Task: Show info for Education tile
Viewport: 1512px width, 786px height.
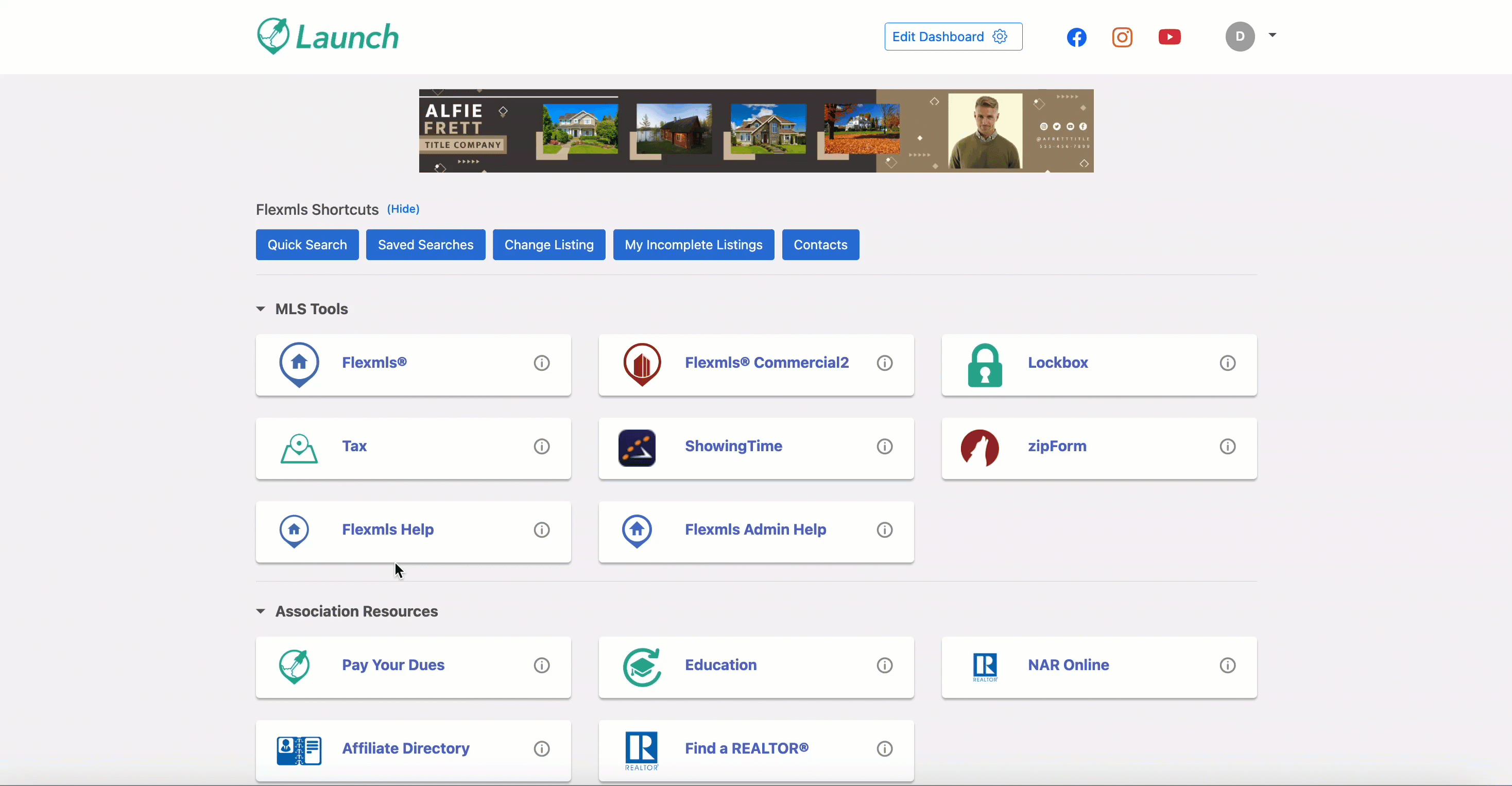Action: tap(885, 665)
